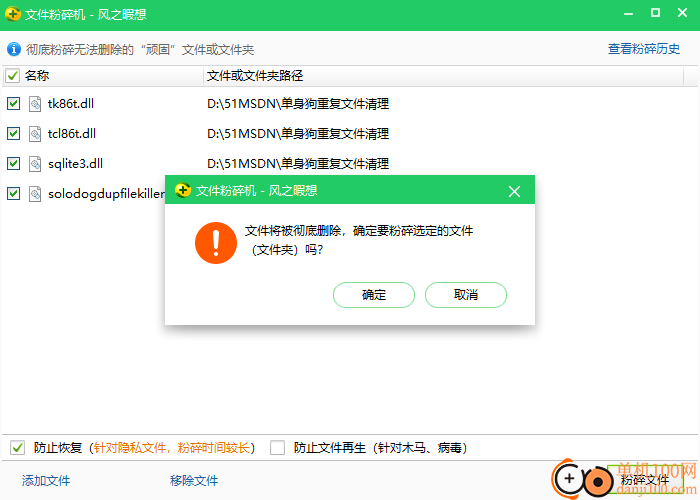Select the tcl86t.dll file name
Image resolution: width=700 pixels, height=500 pixels.
click(x=71, y=133)
